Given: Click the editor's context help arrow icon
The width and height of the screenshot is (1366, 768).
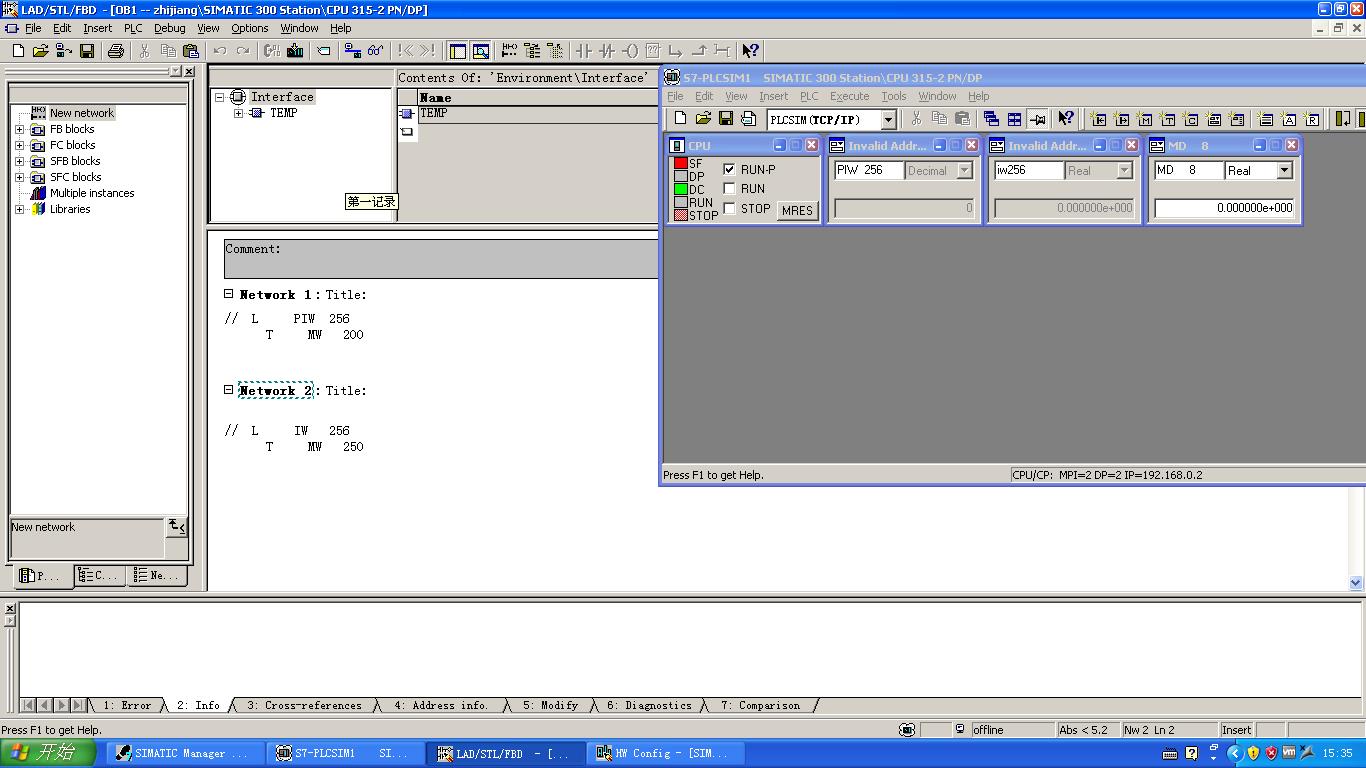Looking at the screenshot, I should coord(750,51).
